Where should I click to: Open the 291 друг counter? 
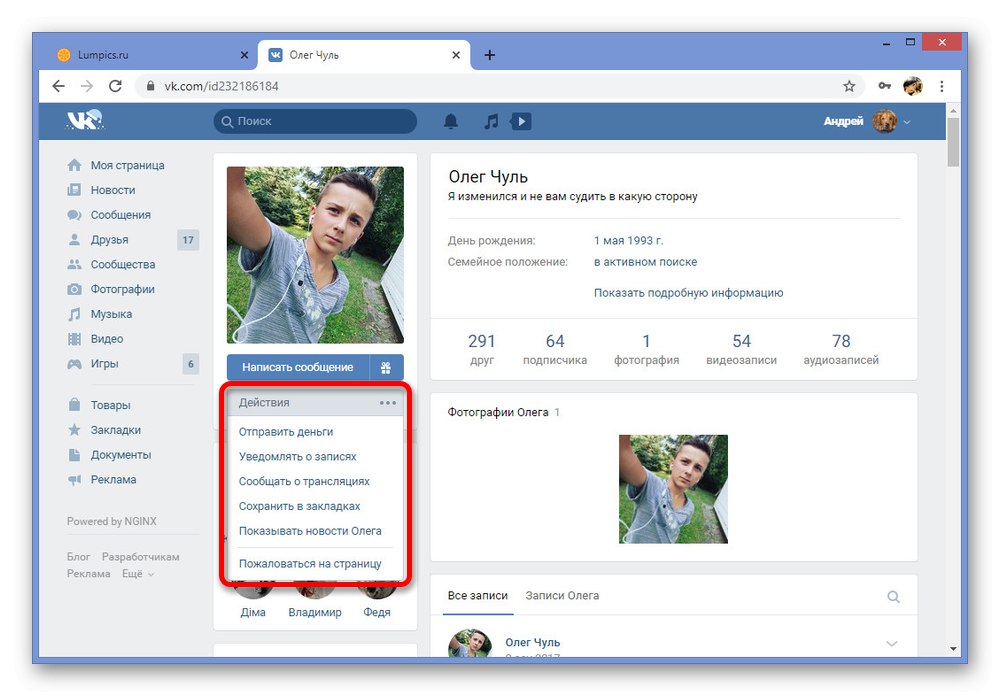tap(482, 350)
